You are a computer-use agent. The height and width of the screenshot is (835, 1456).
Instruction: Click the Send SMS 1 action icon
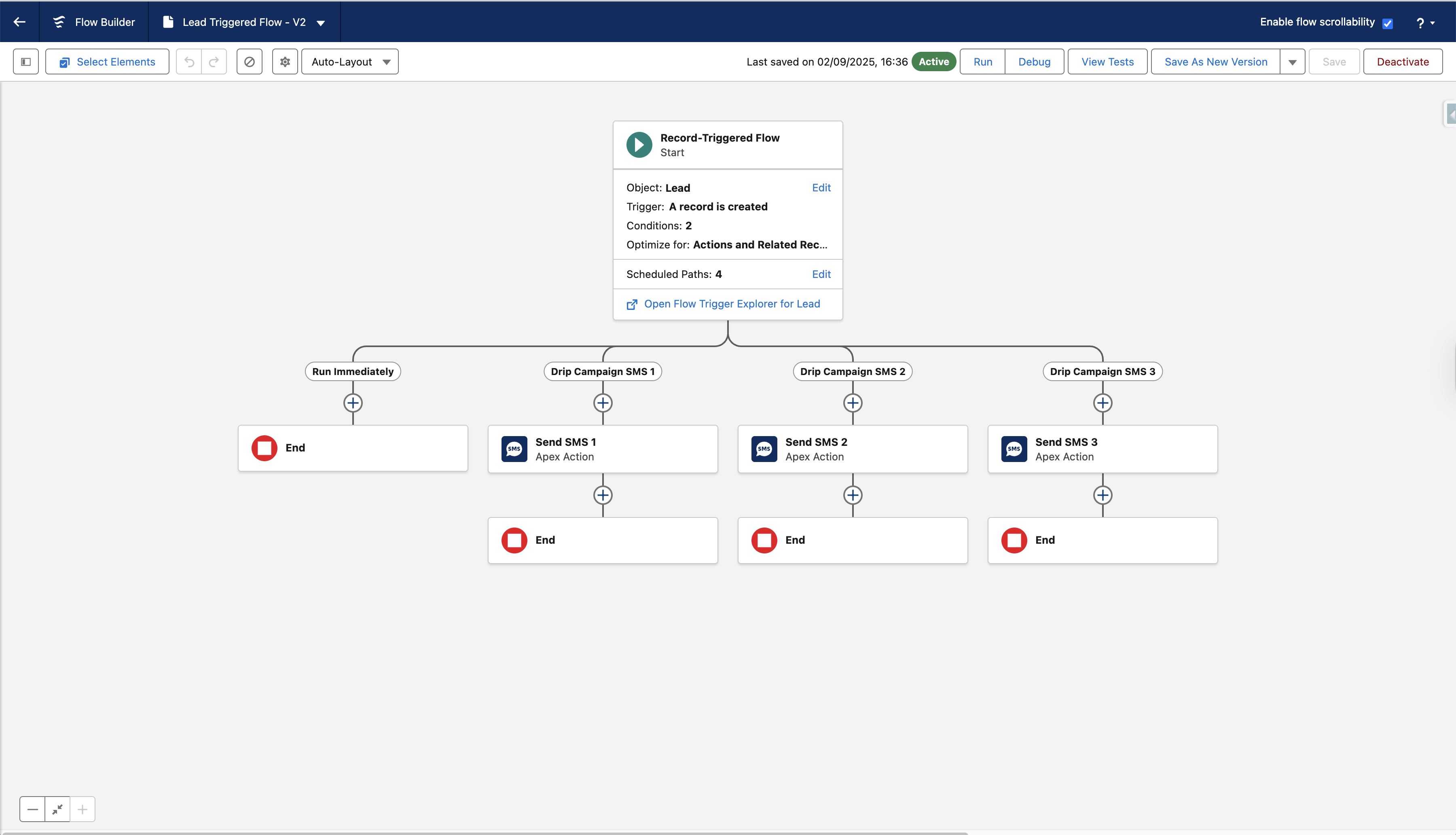tap(514, 449)
